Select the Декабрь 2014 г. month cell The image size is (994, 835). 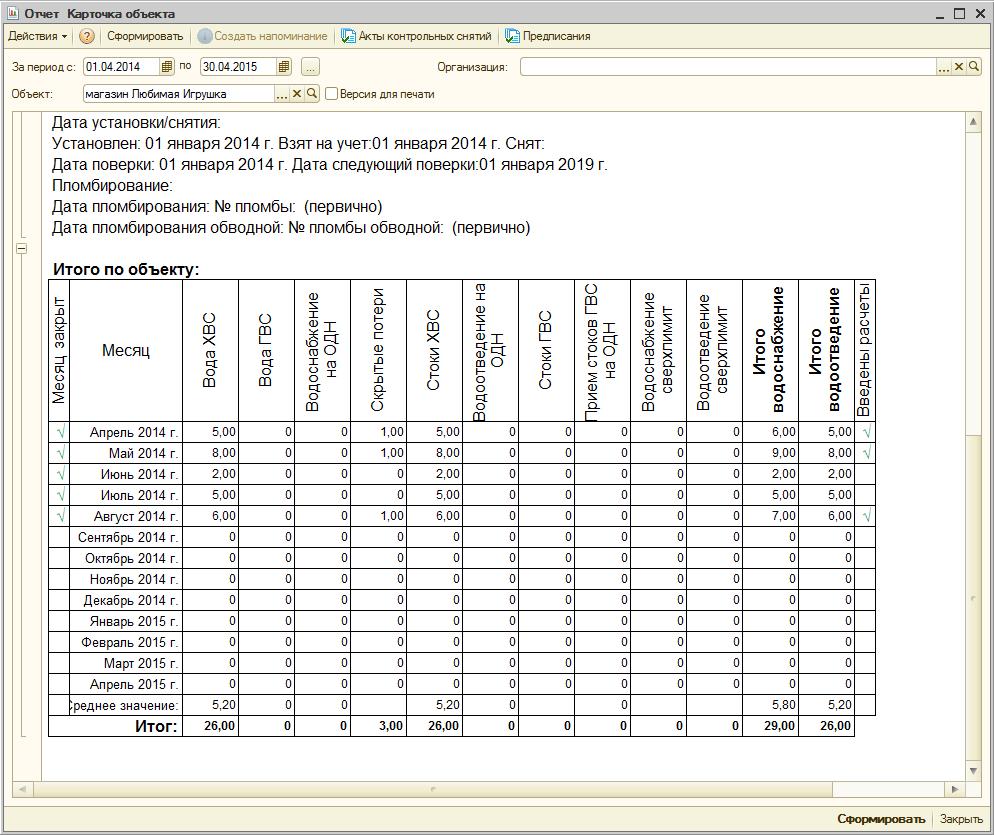tap(126, 600)
